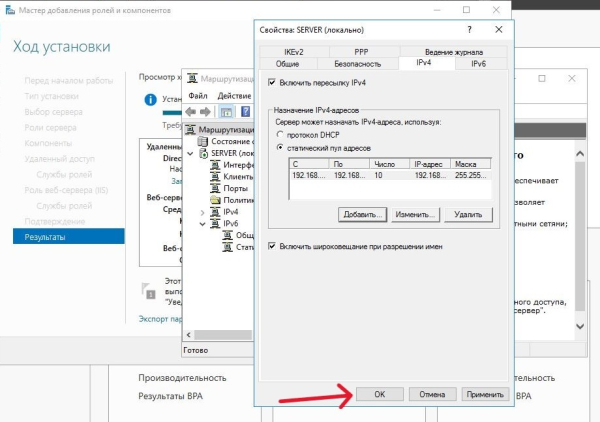Click the Применить button
This screenshot has width=600, height=422.
pos(485,394)
